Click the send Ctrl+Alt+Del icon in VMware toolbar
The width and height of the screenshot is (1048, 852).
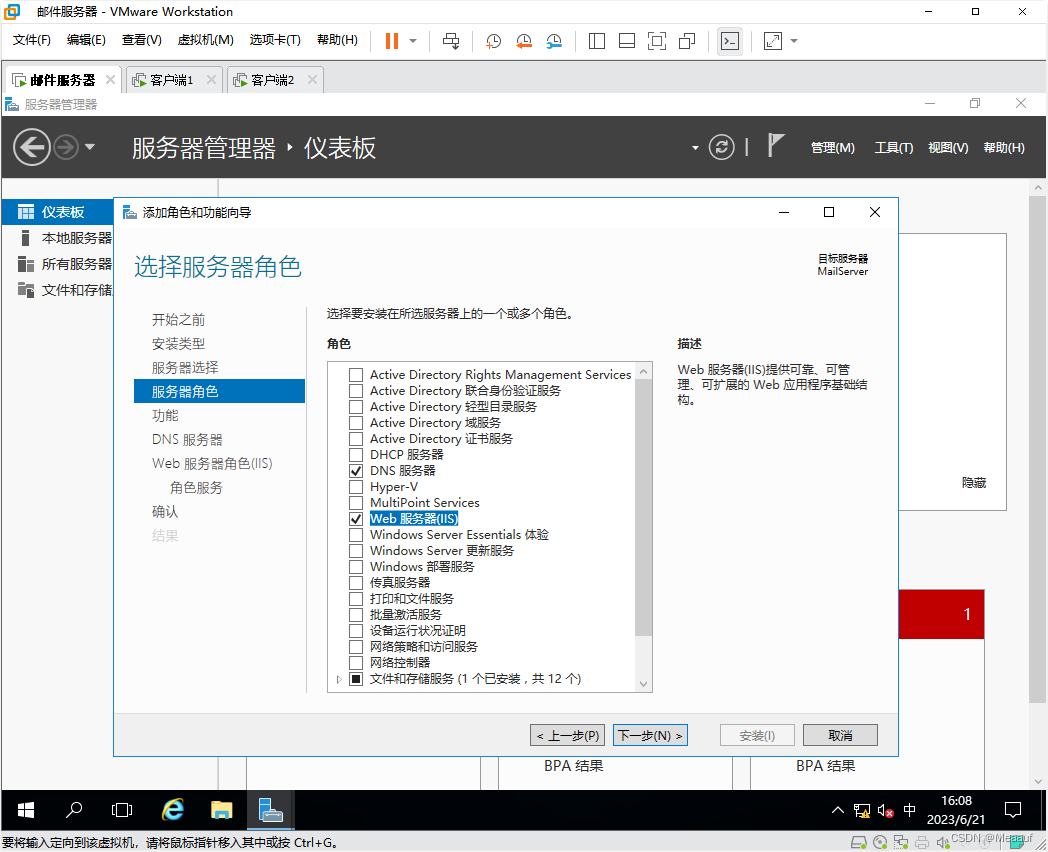point(451,41)
